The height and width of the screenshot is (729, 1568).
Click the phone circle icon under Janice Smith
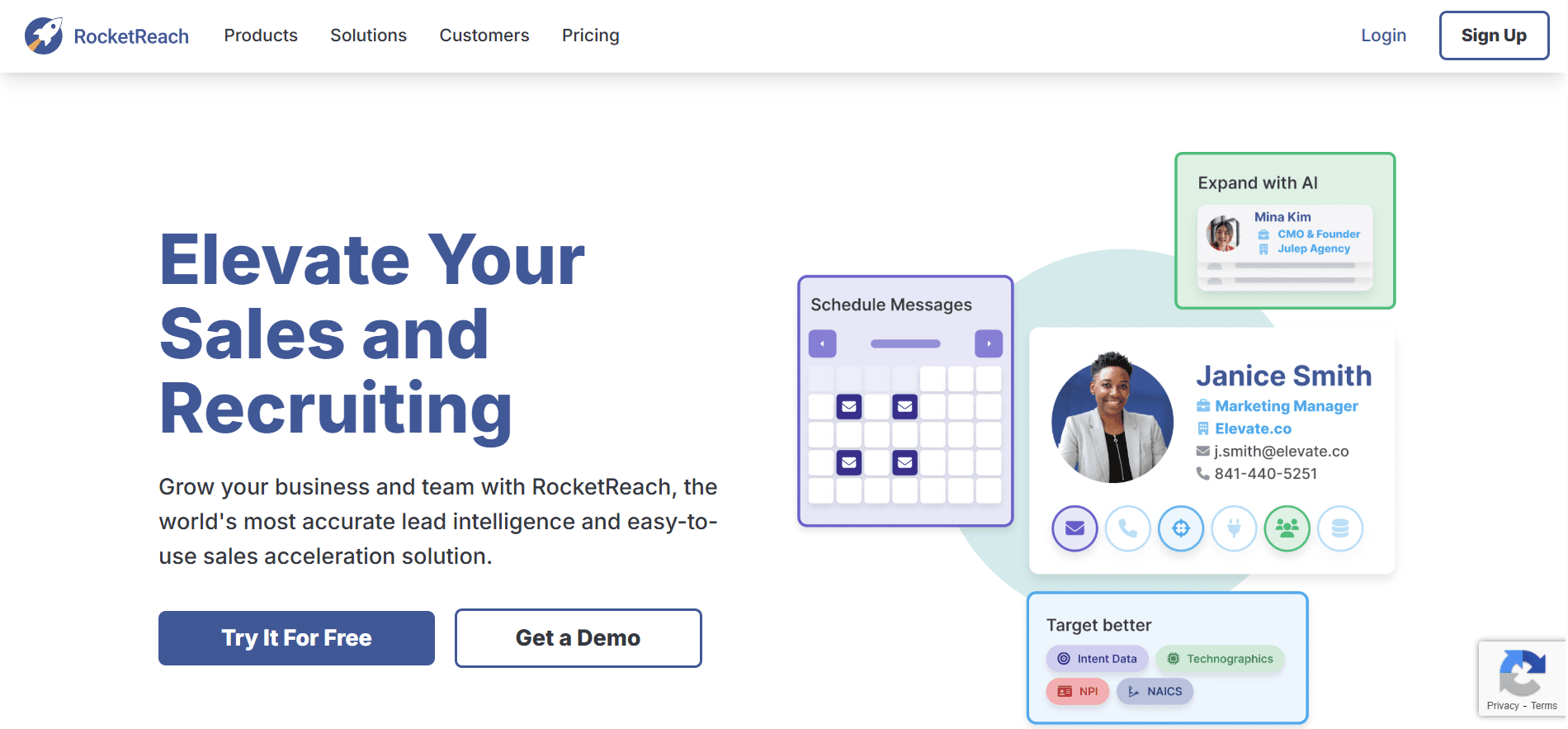[1128, 528]
